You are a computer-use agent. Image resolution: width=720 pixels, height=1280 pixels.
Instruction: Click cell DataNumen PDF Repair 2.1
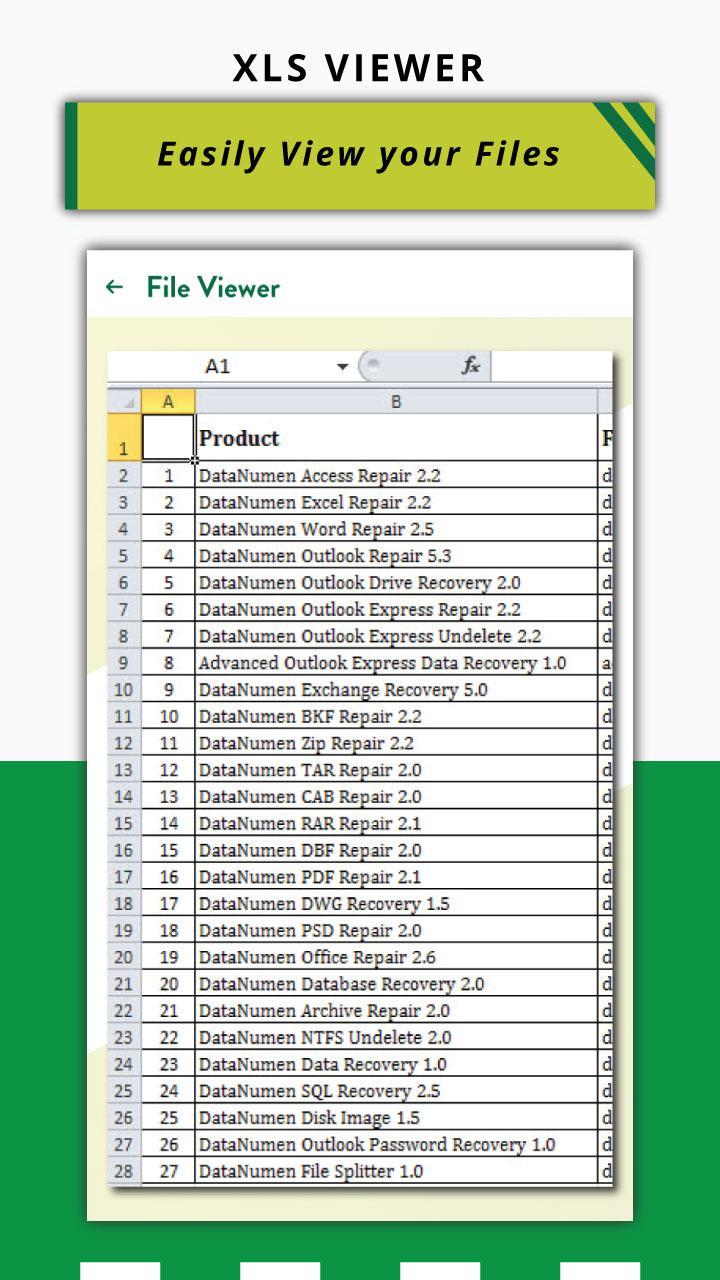396,877
